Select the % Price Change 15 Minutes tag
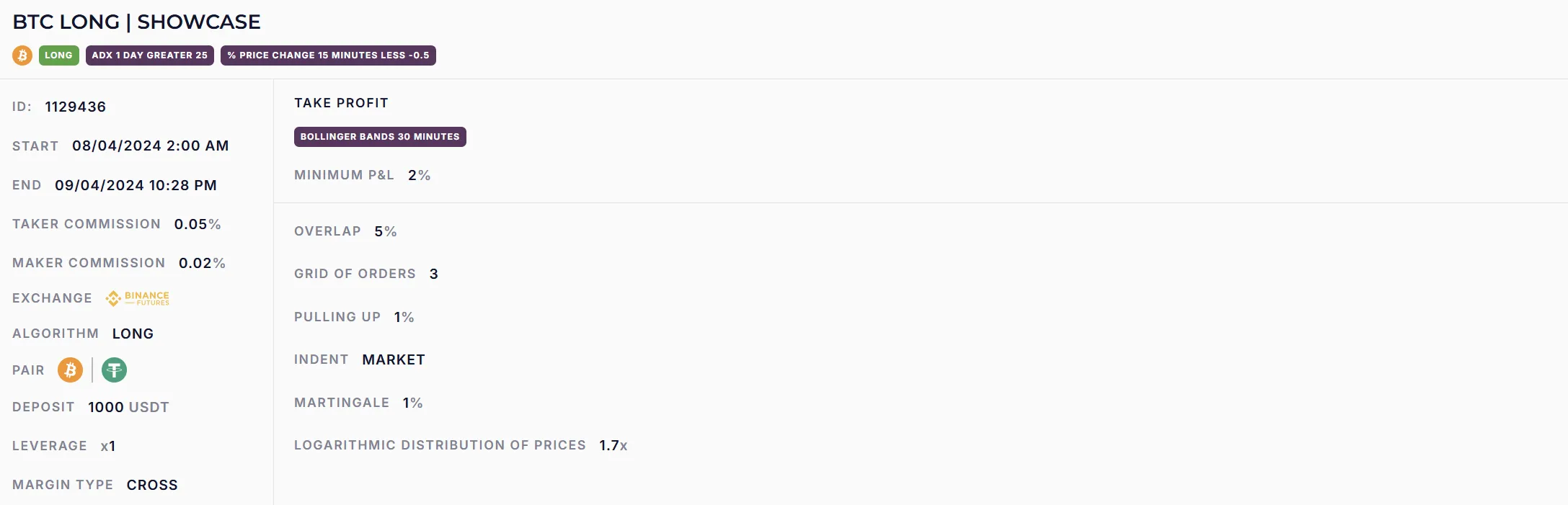The width and height of the screenshot is (1568, 505). click(x=328, y=55)
